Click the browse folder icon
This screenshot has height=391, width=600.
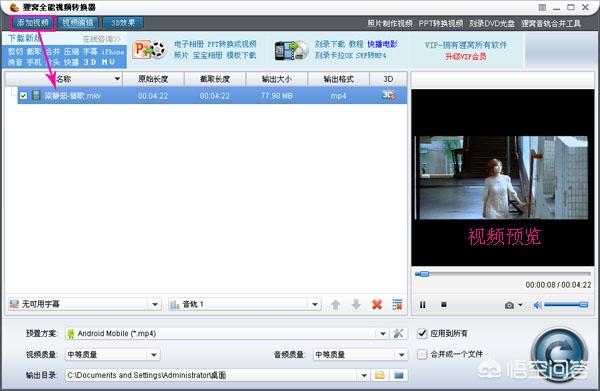tap(380, 375)
